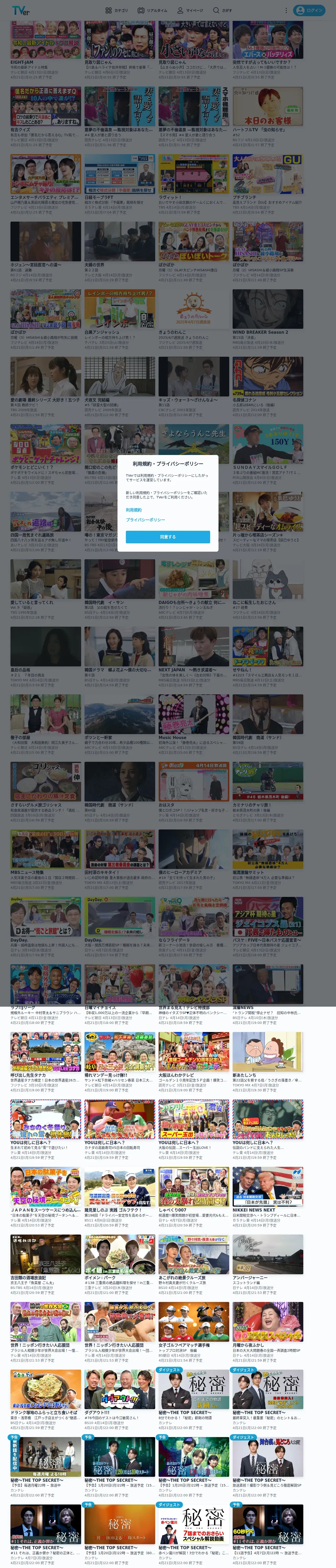Open the おはスタ thumbnail
Image resolution: width=336 pixels, height=1568 pixels.
194,782
